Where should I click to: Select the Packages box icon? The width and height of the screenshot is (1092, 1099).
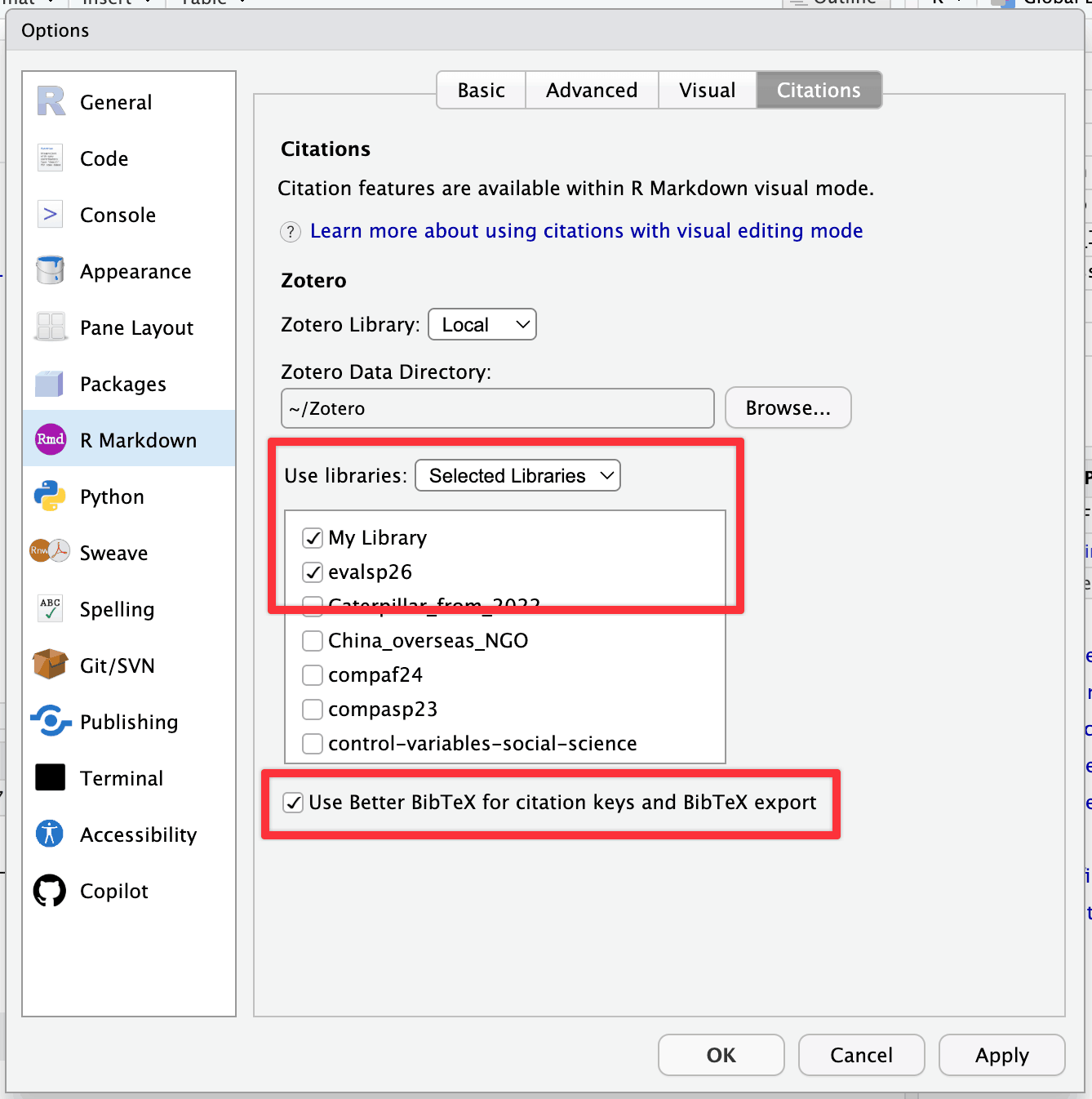(x=51, y=384)
